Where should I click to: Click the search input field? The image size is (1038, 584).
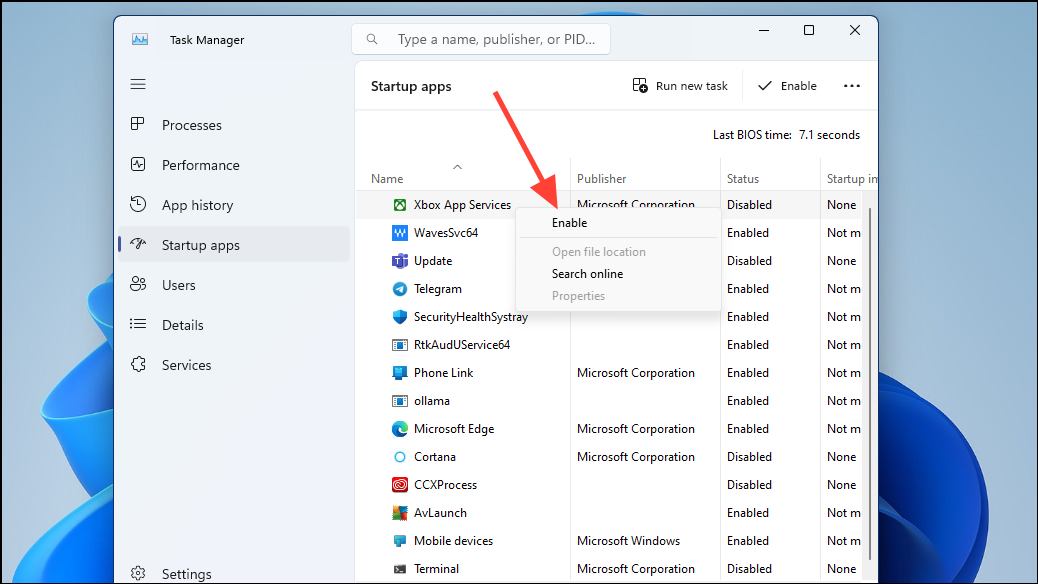pos(481,39)
